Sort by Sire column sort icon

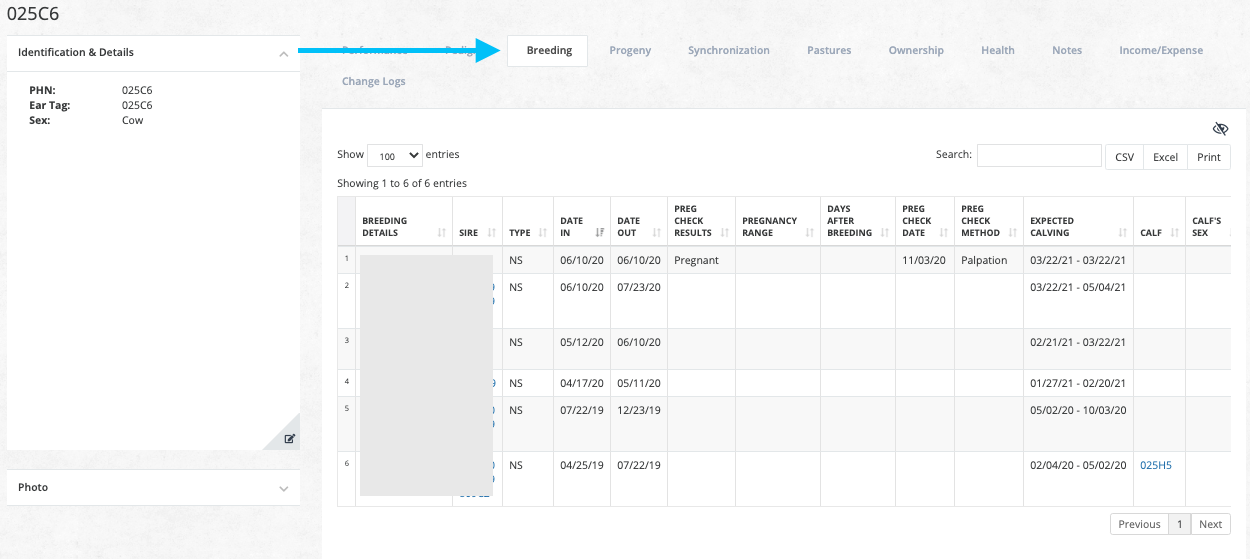(x=492, y=233)
